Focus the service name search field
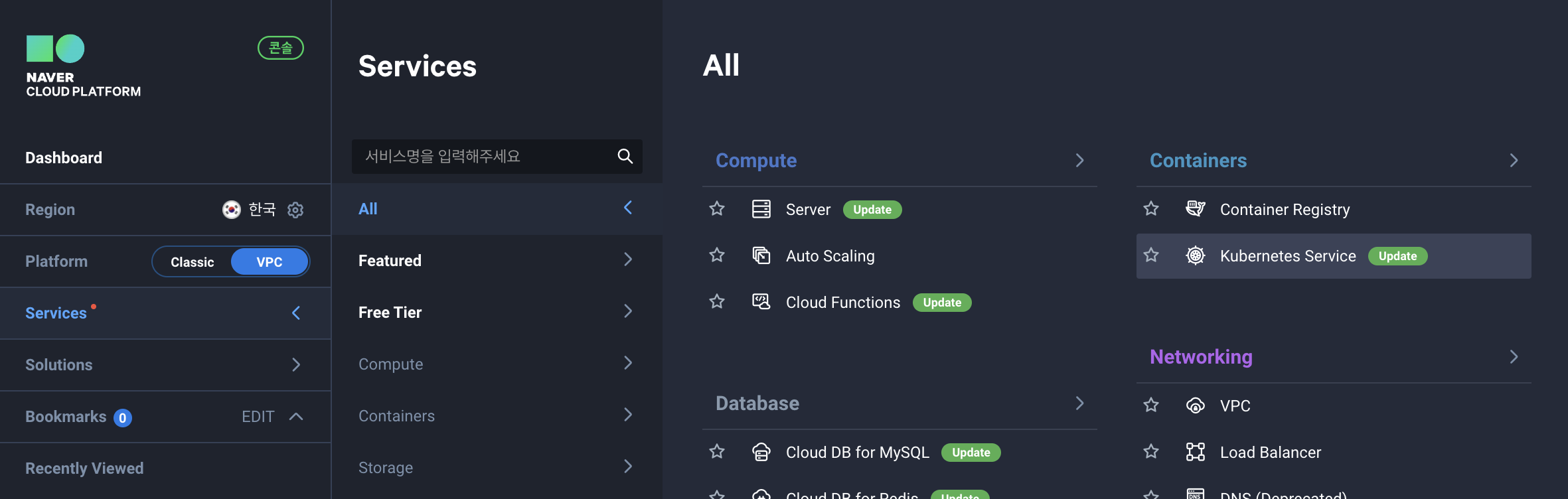This screenshot has width=1568, height=499. (x=497, y=157)
